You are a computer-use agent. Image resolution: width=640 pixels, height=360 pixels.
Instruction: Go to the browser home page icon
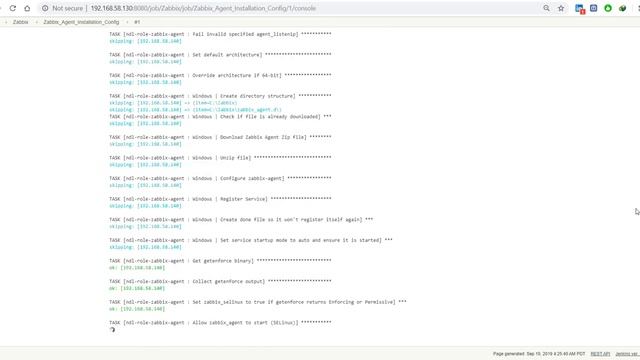(x=27, y=8)
